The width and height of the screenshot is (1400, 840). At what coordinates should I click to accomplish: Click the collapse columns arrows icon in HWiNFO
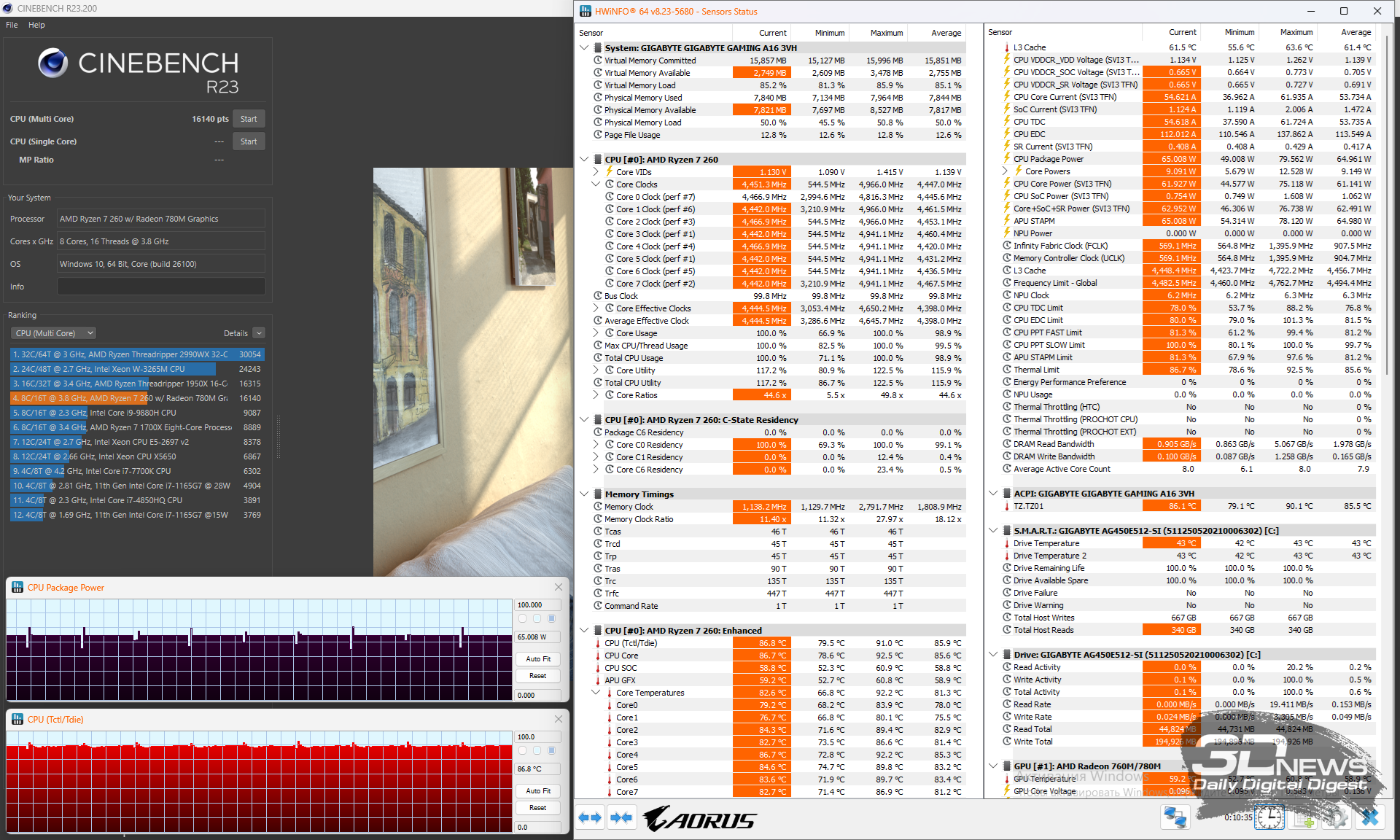coord(621,817)
